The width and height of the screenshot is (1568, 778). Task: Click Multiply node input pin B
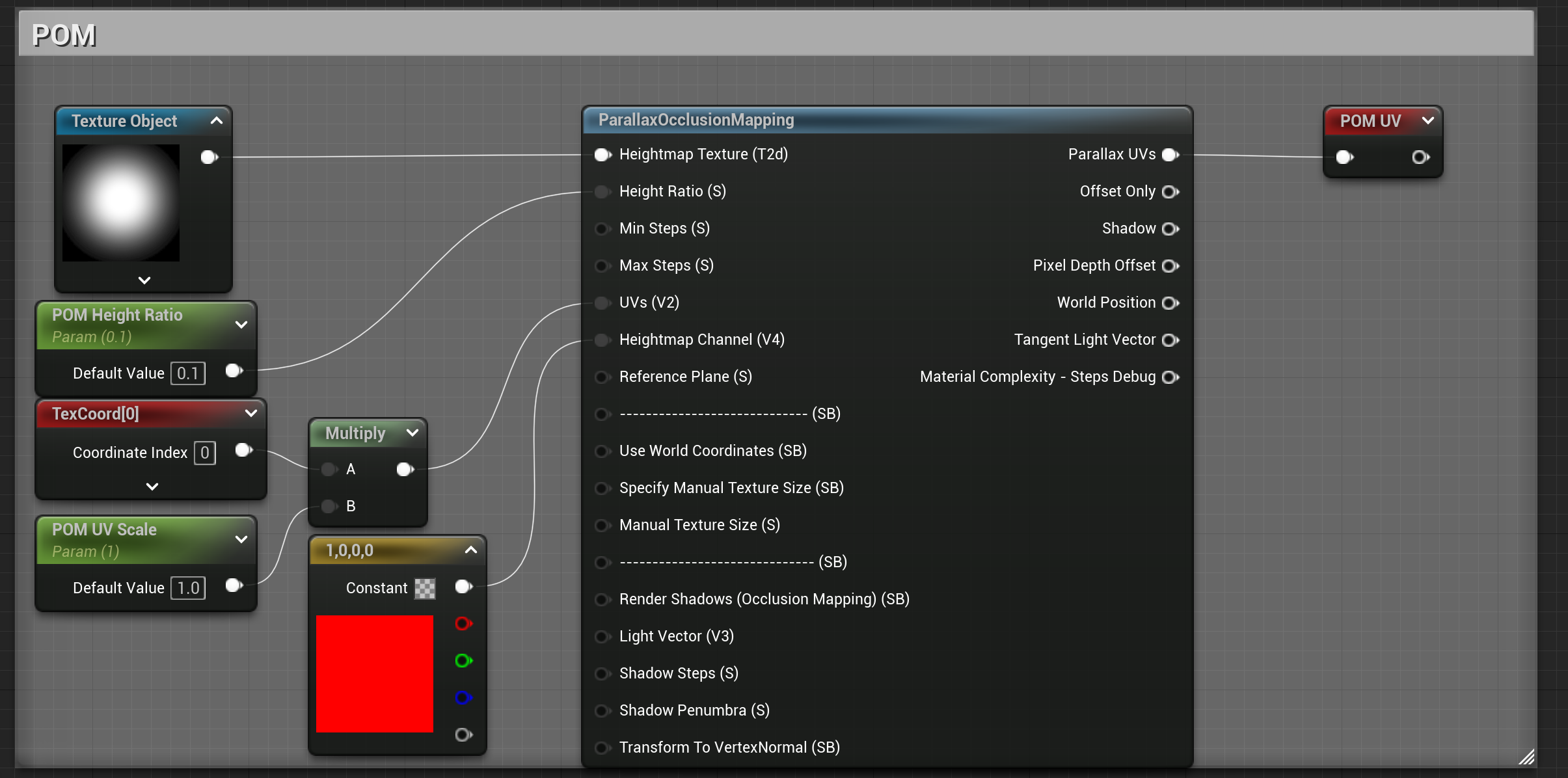330,506
